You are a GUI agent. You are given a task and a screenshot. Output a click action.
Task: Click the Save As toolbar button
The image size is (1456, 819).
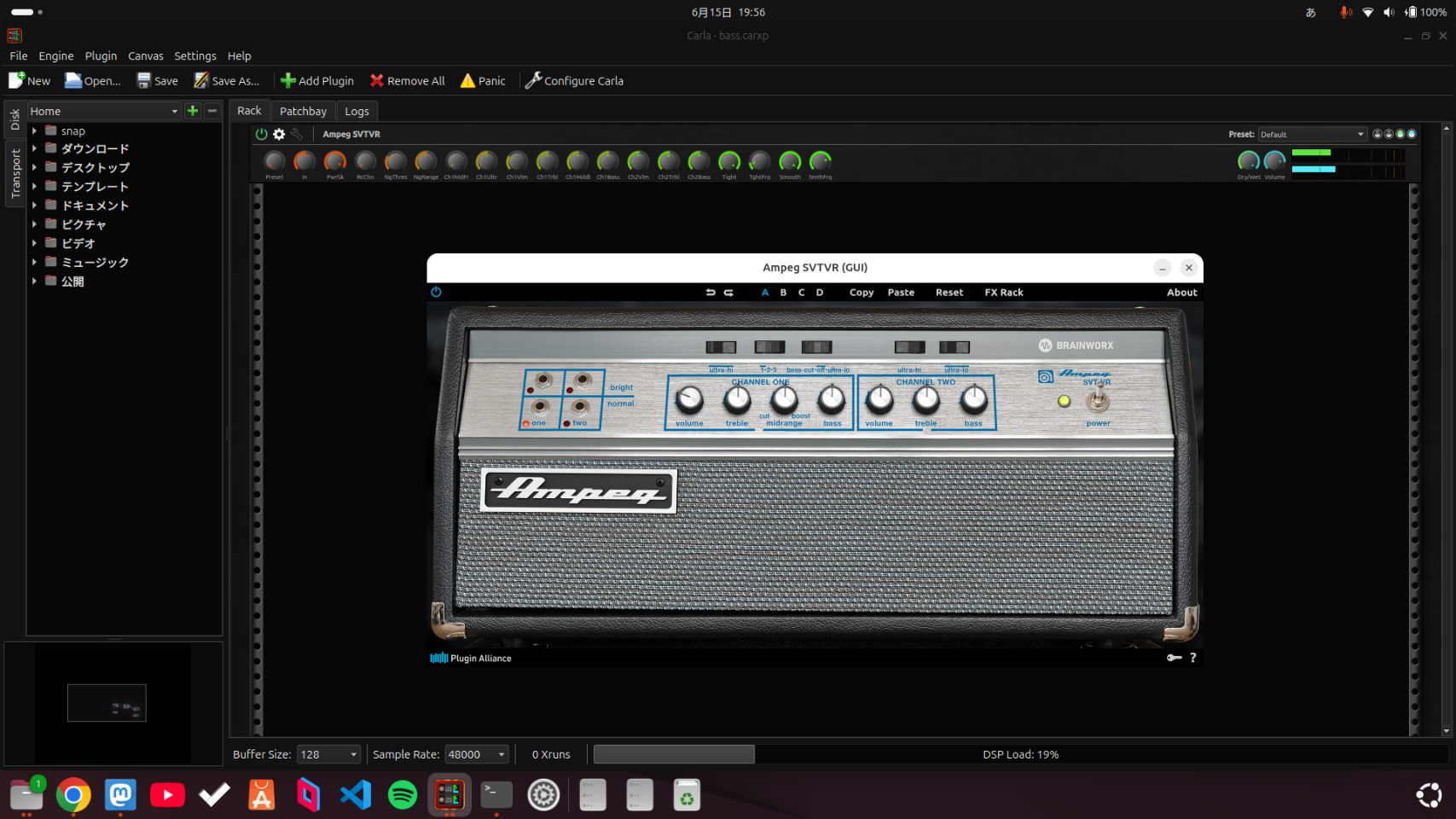[227, 81]
